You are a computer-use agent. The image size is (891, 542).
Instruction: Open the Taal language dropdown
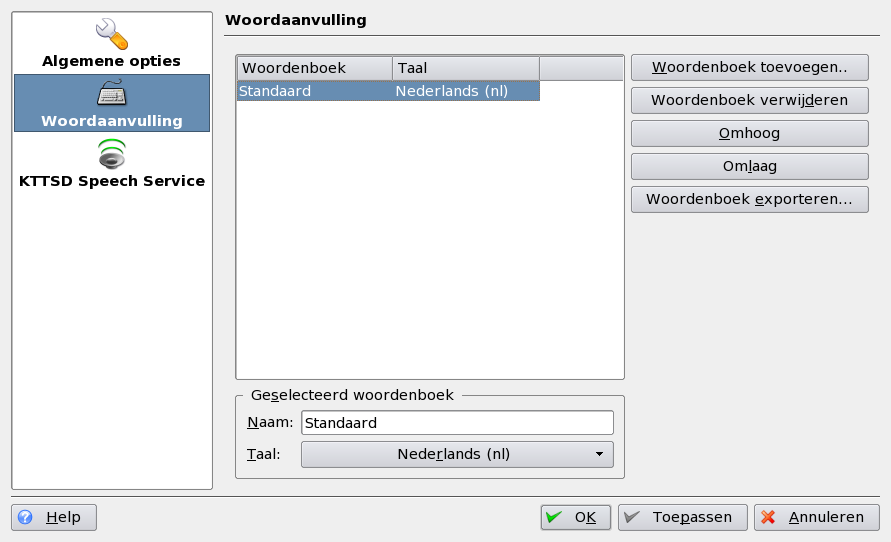point(456,454)
